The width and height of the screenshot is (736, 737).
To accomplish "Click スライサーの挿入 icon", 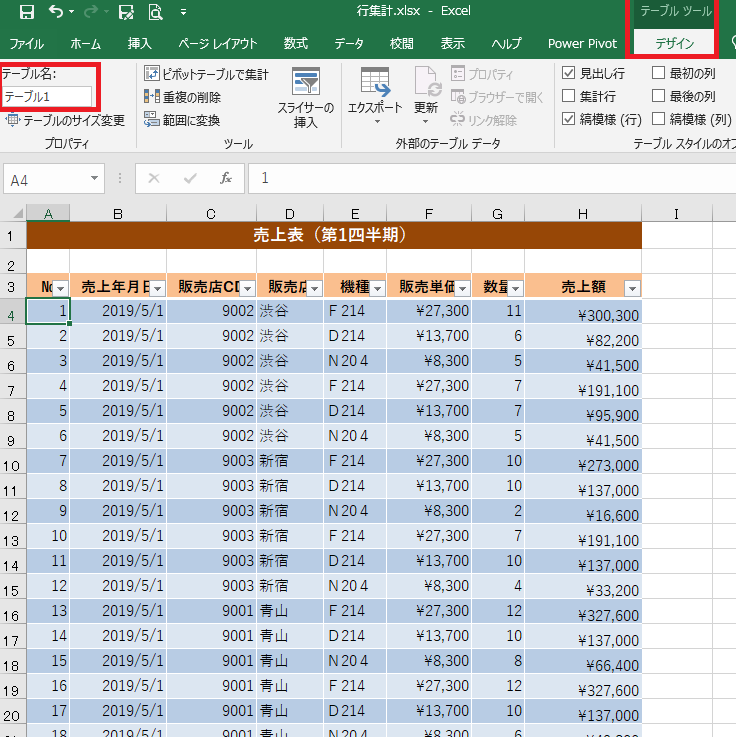I will (x=305, y=81).
